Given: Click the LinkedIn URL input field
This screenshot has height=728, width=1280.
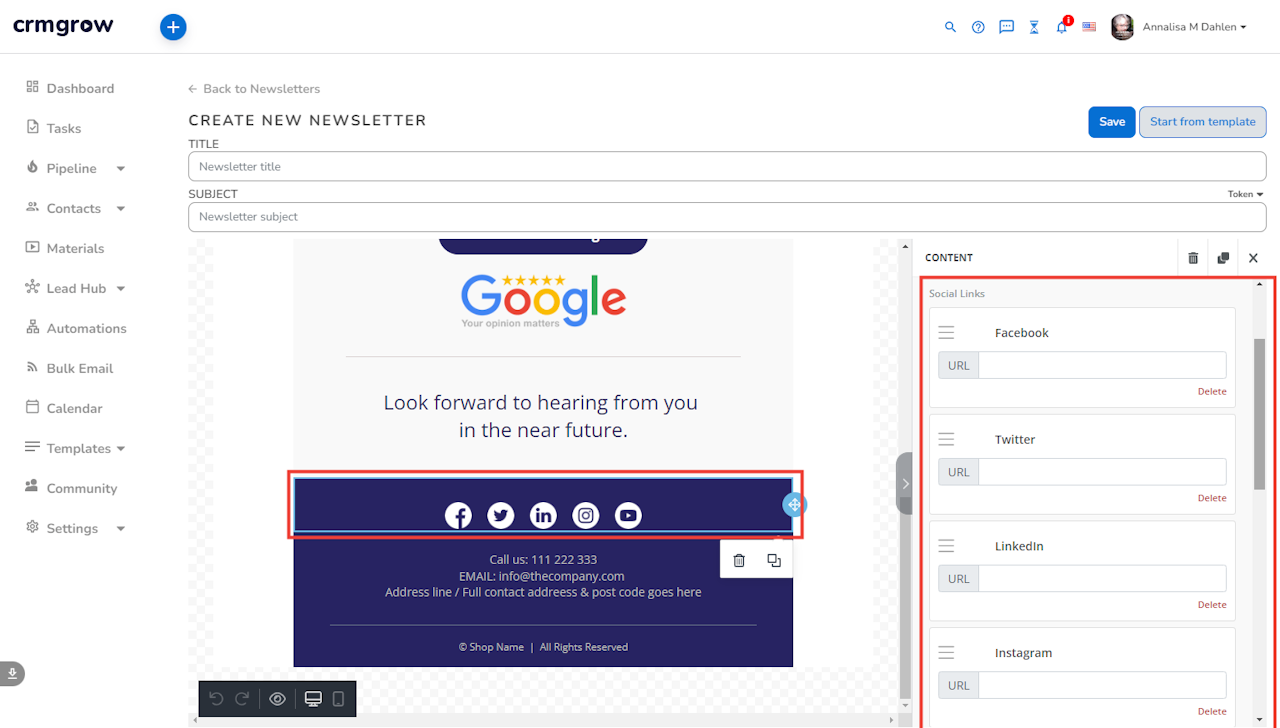Looking at the screenshot, I should (1102, 578).
